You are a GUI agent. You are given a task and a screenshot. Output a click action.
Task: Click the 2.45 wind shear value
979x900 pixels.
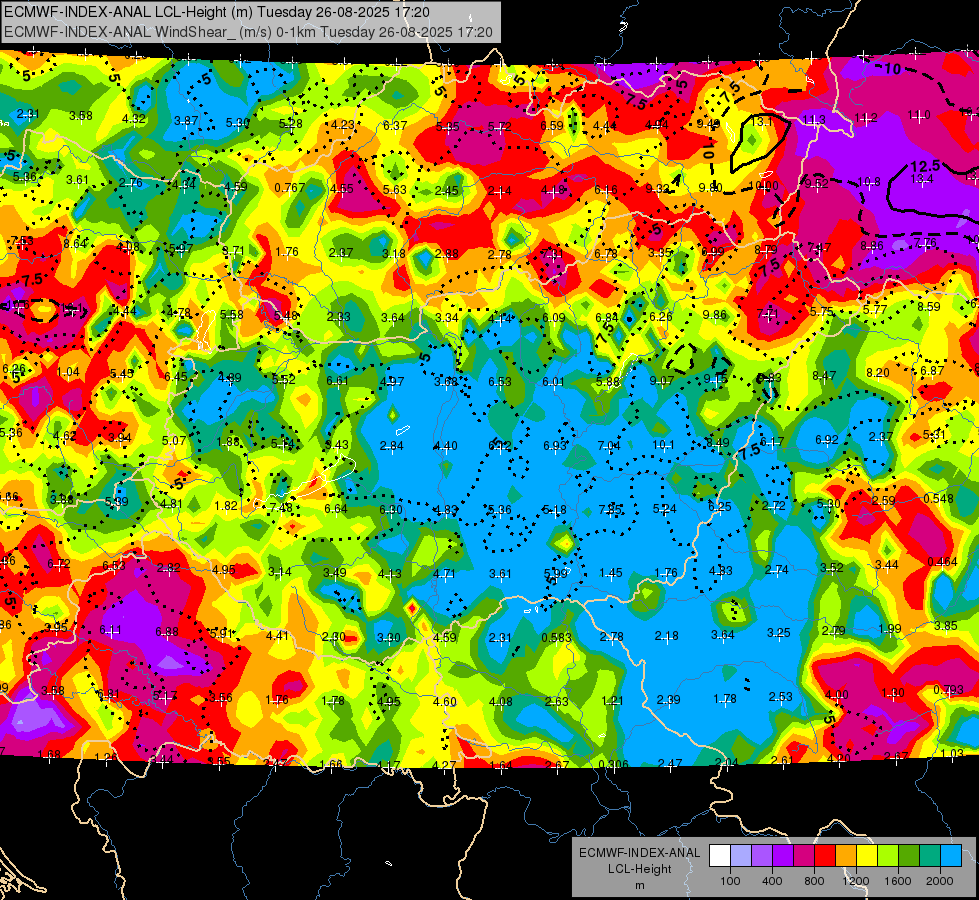(x=447, y=190)
